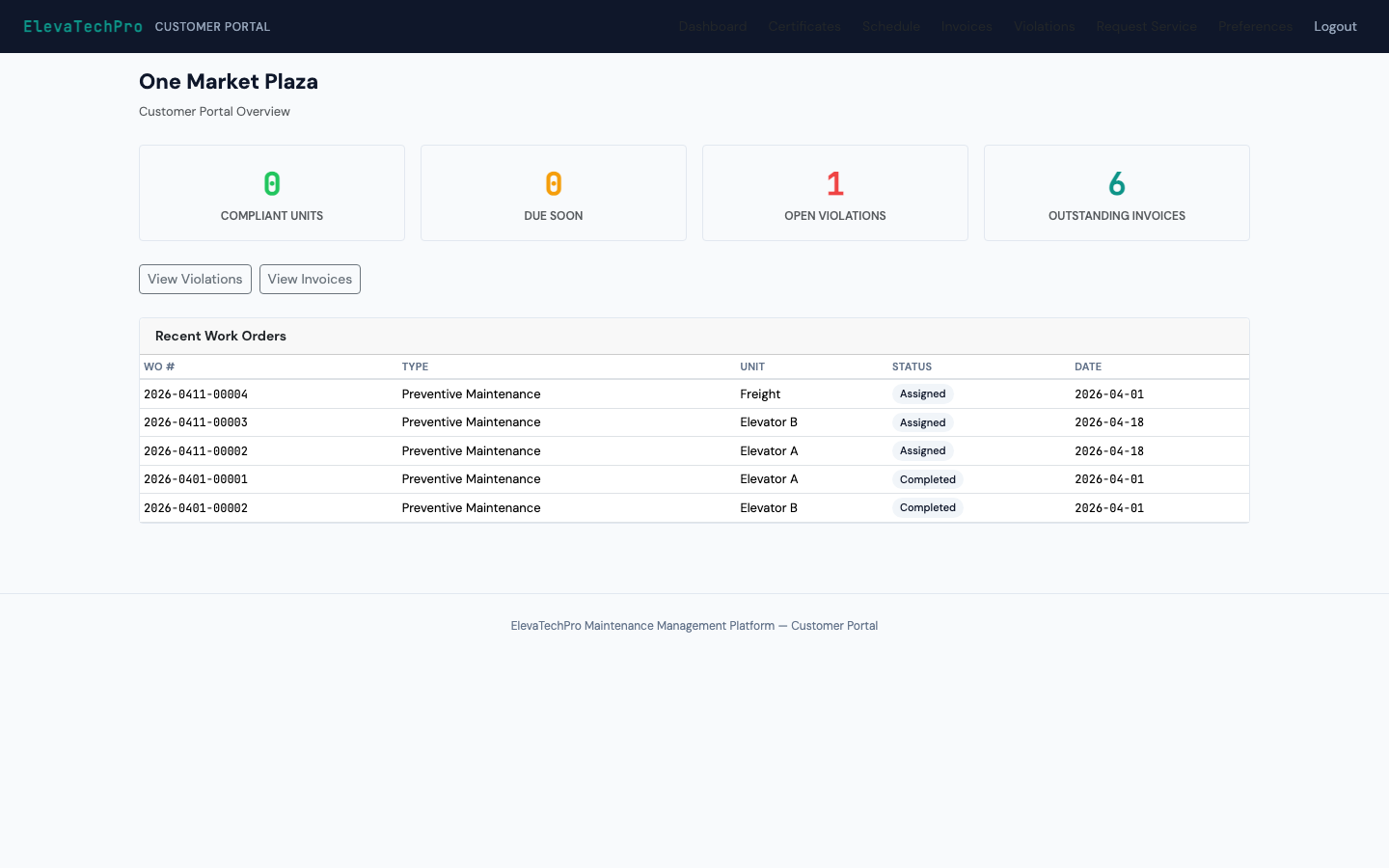Screen dimensions: 1389x868
Task: Open the Certificates nav item
Action: [804, 26]
